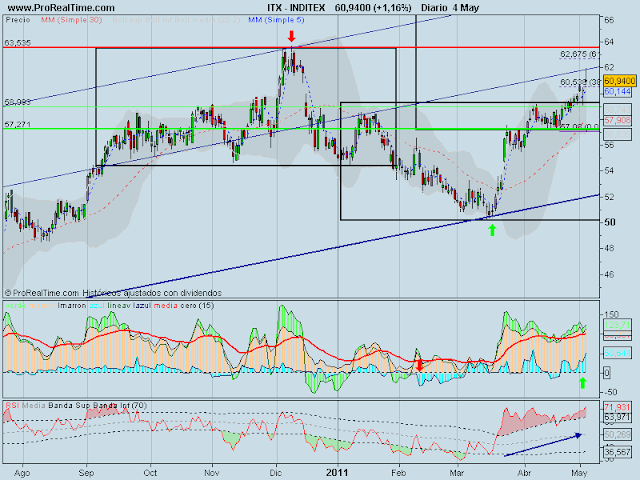Click the Diario timeframe label
This screenshot has height=480, width=640.
[x=434, y=8]
